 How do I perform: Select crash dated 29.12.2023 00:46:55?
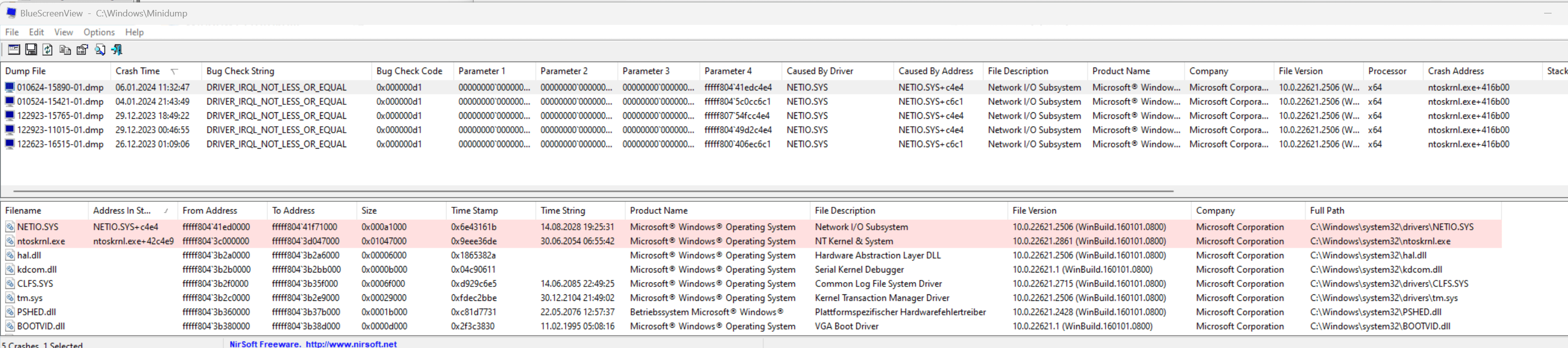(x=152, y=130)
